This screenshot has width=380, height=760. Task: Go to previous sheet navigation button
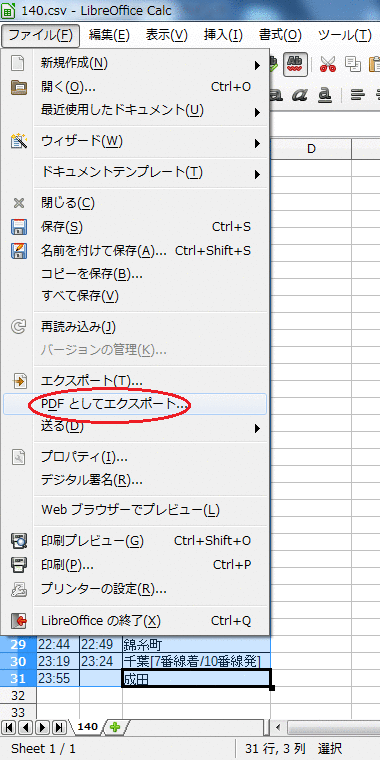pos(26,727)
